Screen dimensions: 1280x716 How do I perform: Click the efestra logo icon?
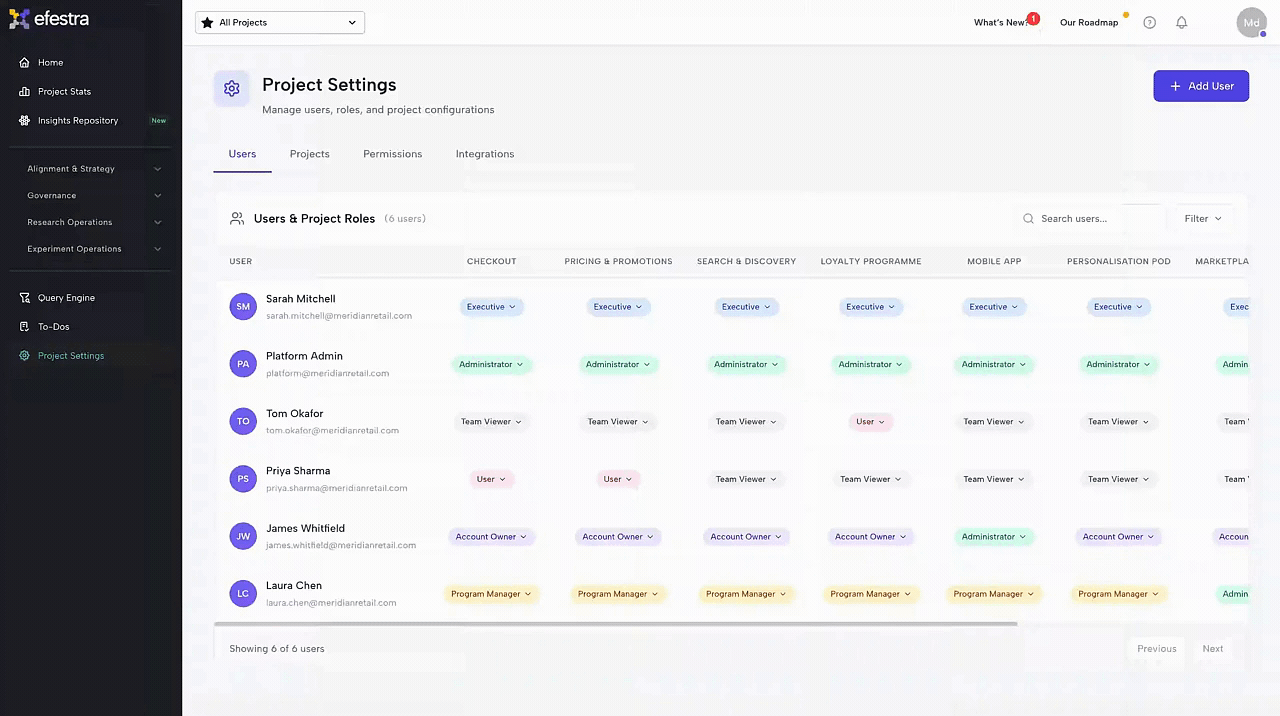pyautogui.click(x=19, y=19)
